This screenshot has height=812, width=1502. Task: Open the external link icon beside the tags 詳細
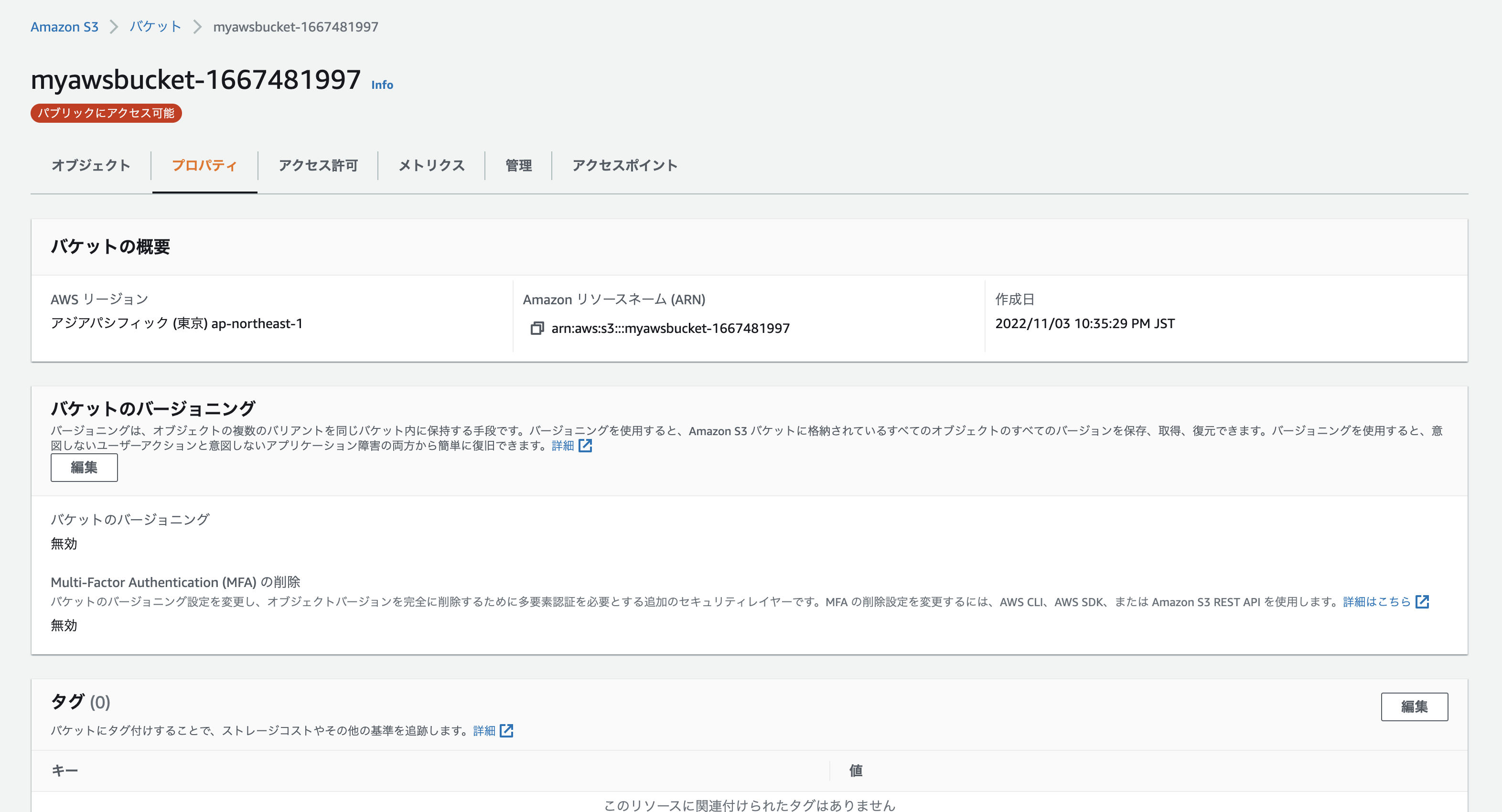pyautogui.click(x=507, y=731)
